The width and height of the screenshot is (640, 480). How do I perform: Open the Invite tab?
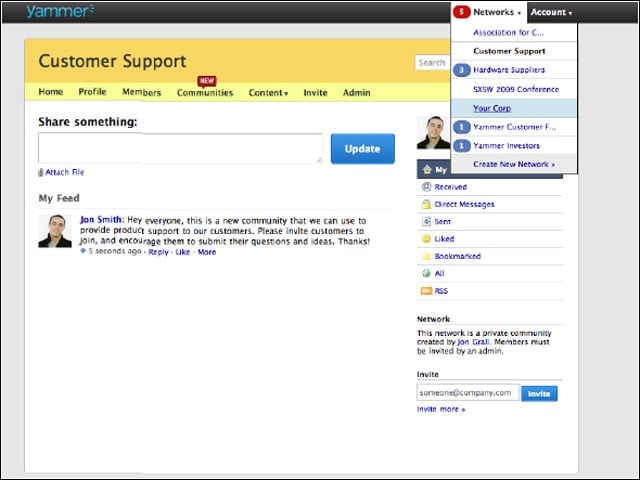click(315, 93)
